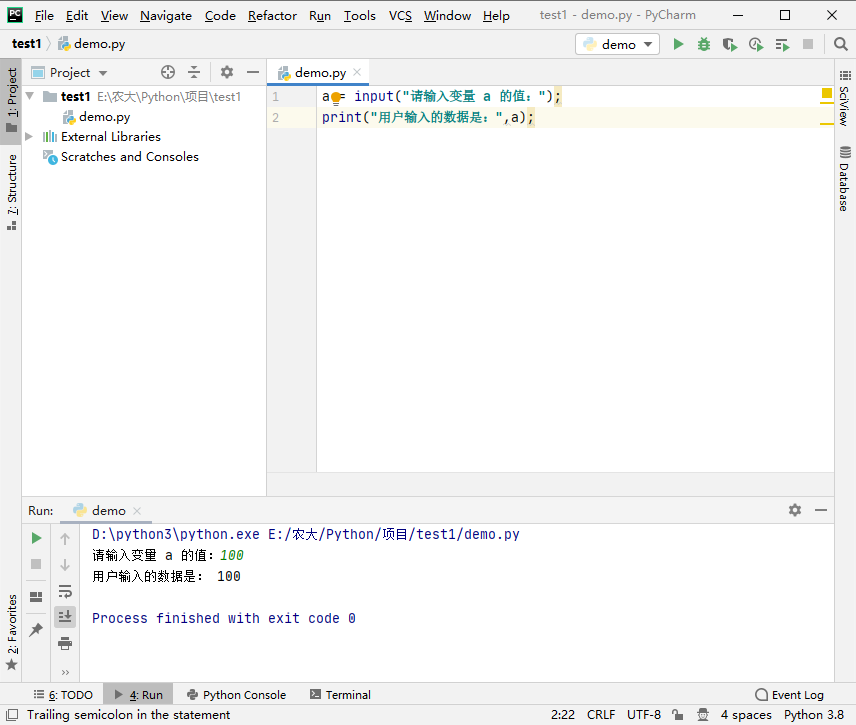This screenshot has width=856, height=725.
Task: Open the Refactor menu
Action: tap(272, 15)
